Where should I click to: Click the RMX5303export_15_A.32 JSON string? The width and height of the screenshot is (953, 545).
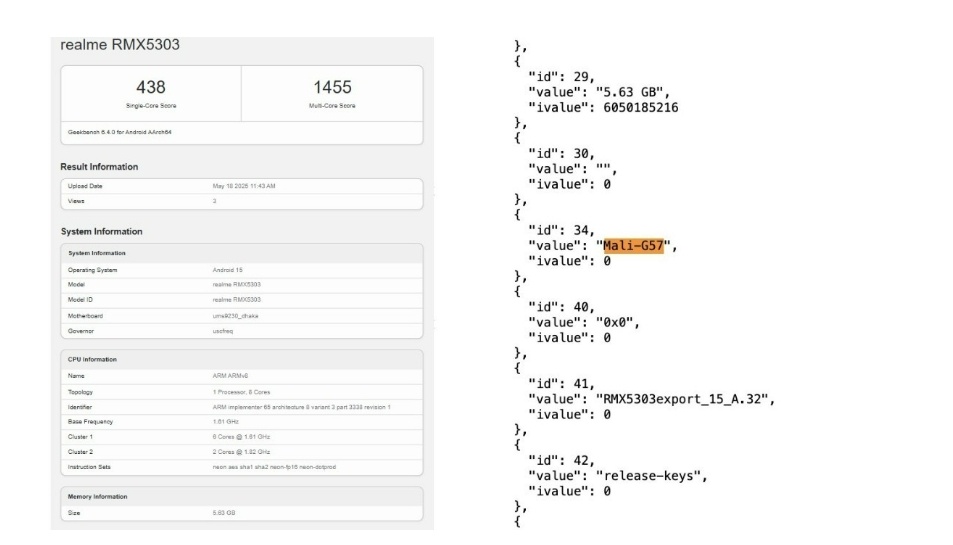tap(684, 399)
